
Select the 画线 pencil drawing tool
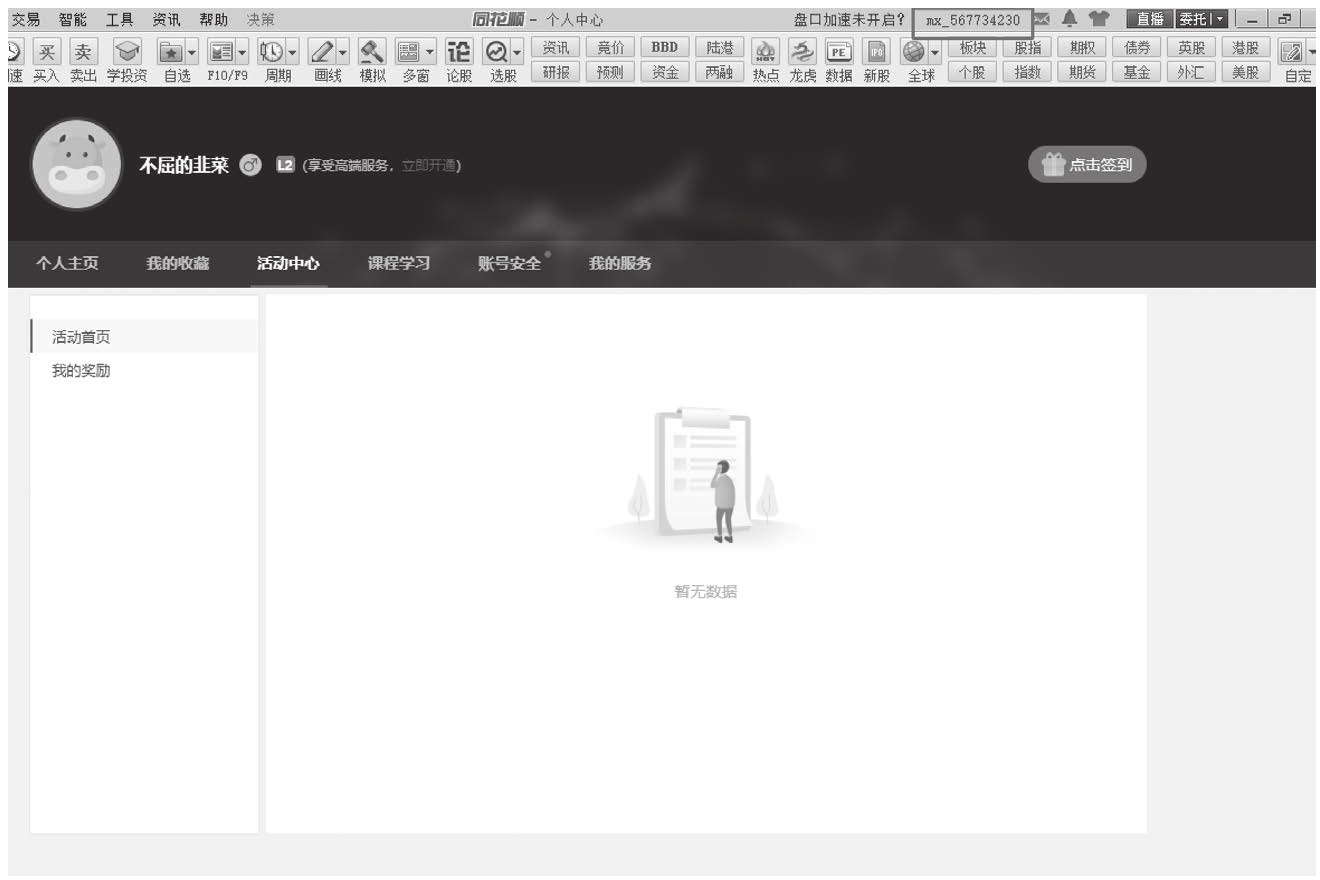tap(321, 52)
